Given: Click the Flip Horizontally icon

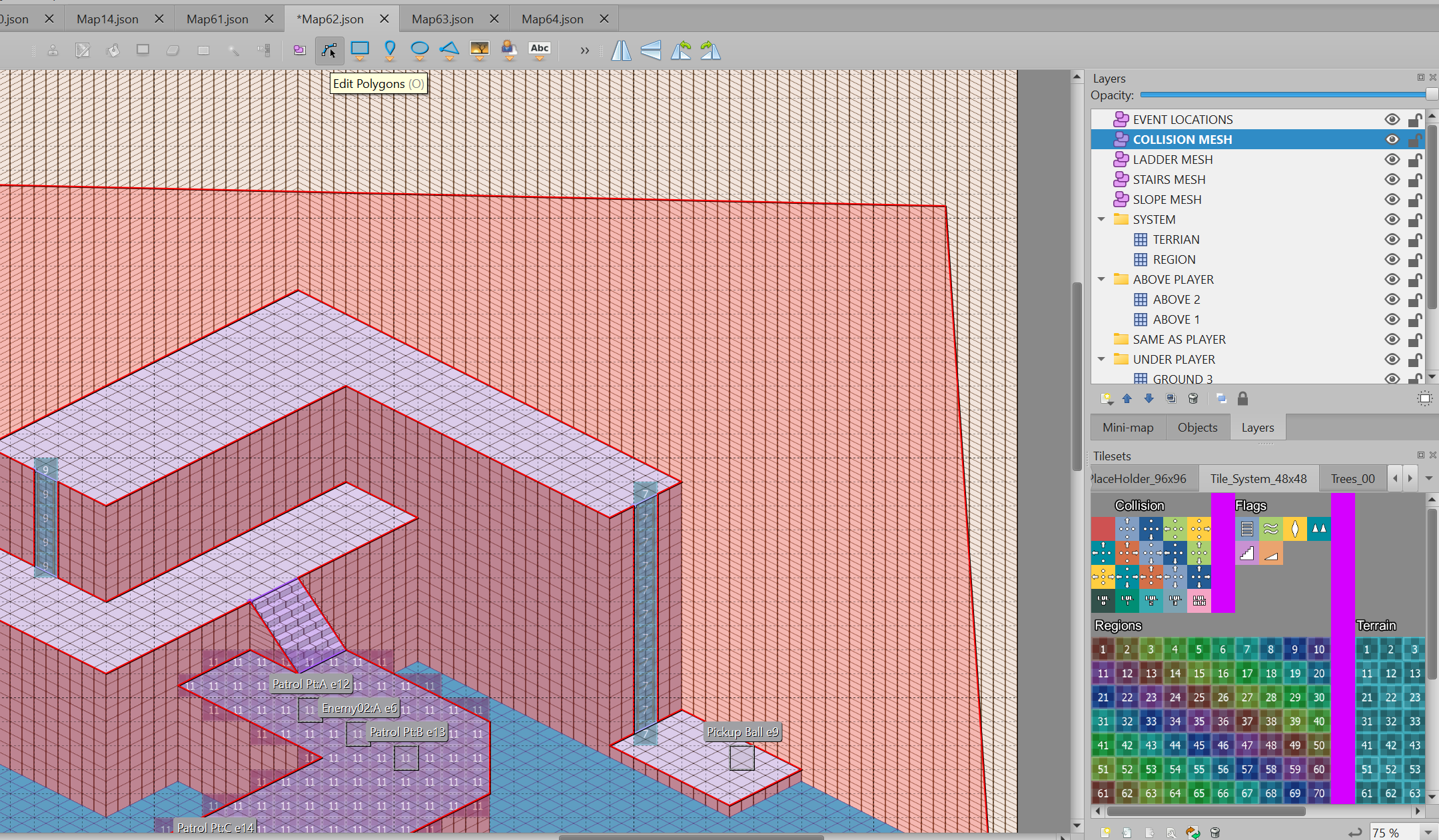Looking at the screenshot, I should coord(621,51).
